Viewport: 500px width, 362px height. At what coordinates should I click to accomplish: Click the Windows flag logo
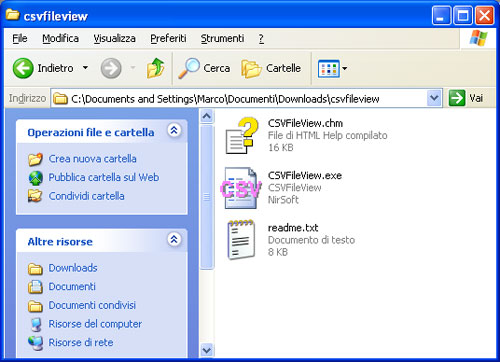click(x=478, y=38)
